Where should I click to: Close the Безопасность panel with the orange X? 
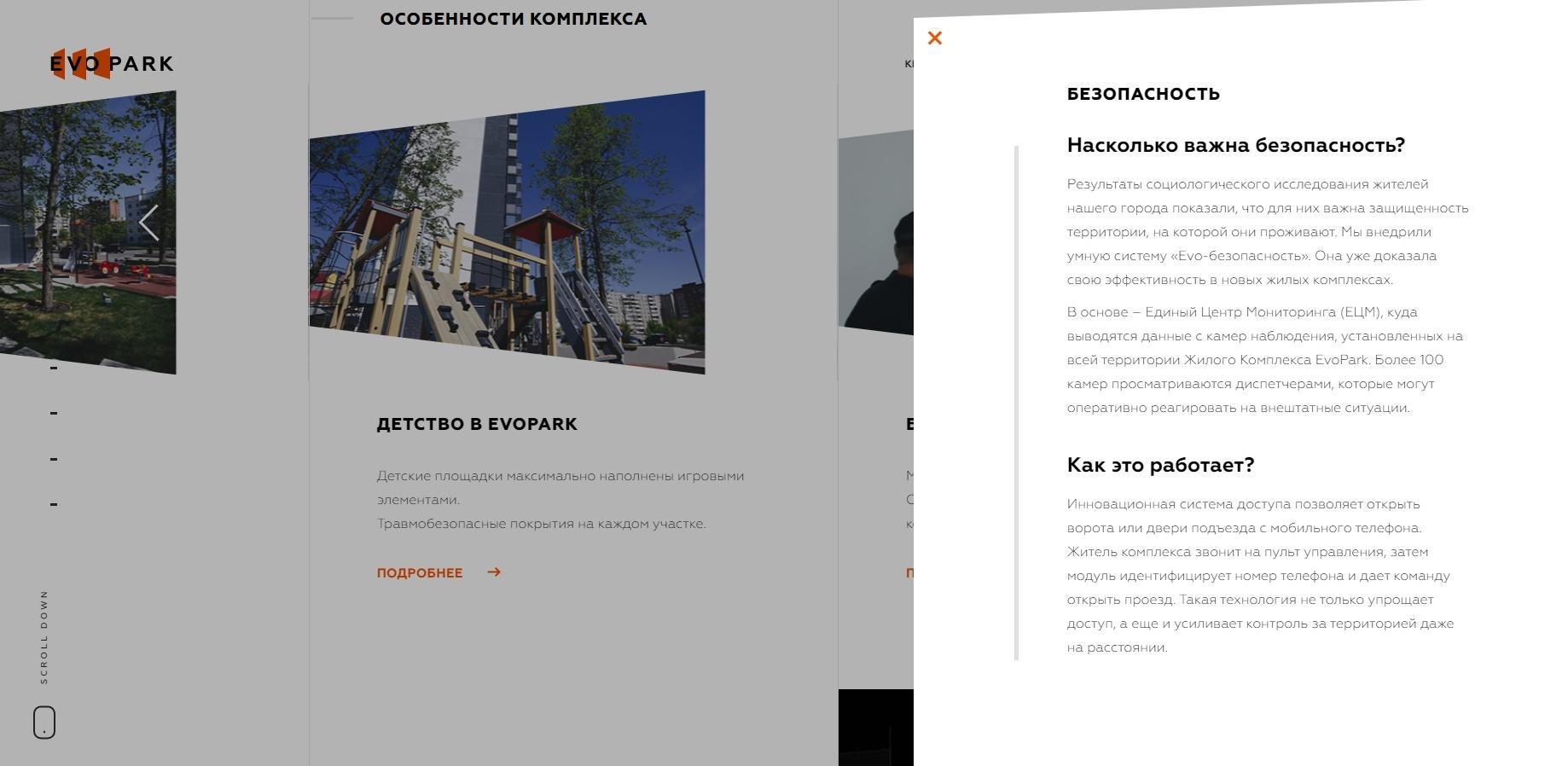(x=934, y=38)
